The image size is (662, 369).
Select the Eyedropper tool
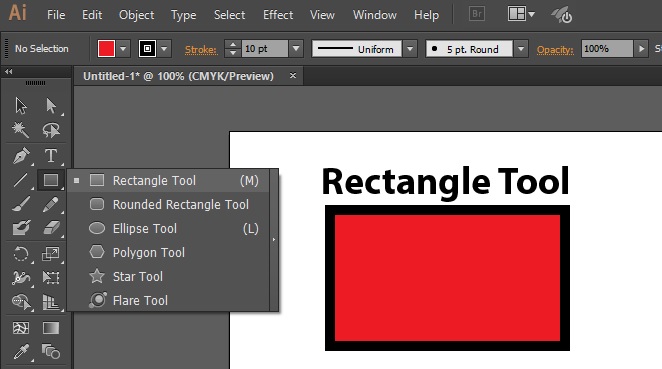click(21, 351)
